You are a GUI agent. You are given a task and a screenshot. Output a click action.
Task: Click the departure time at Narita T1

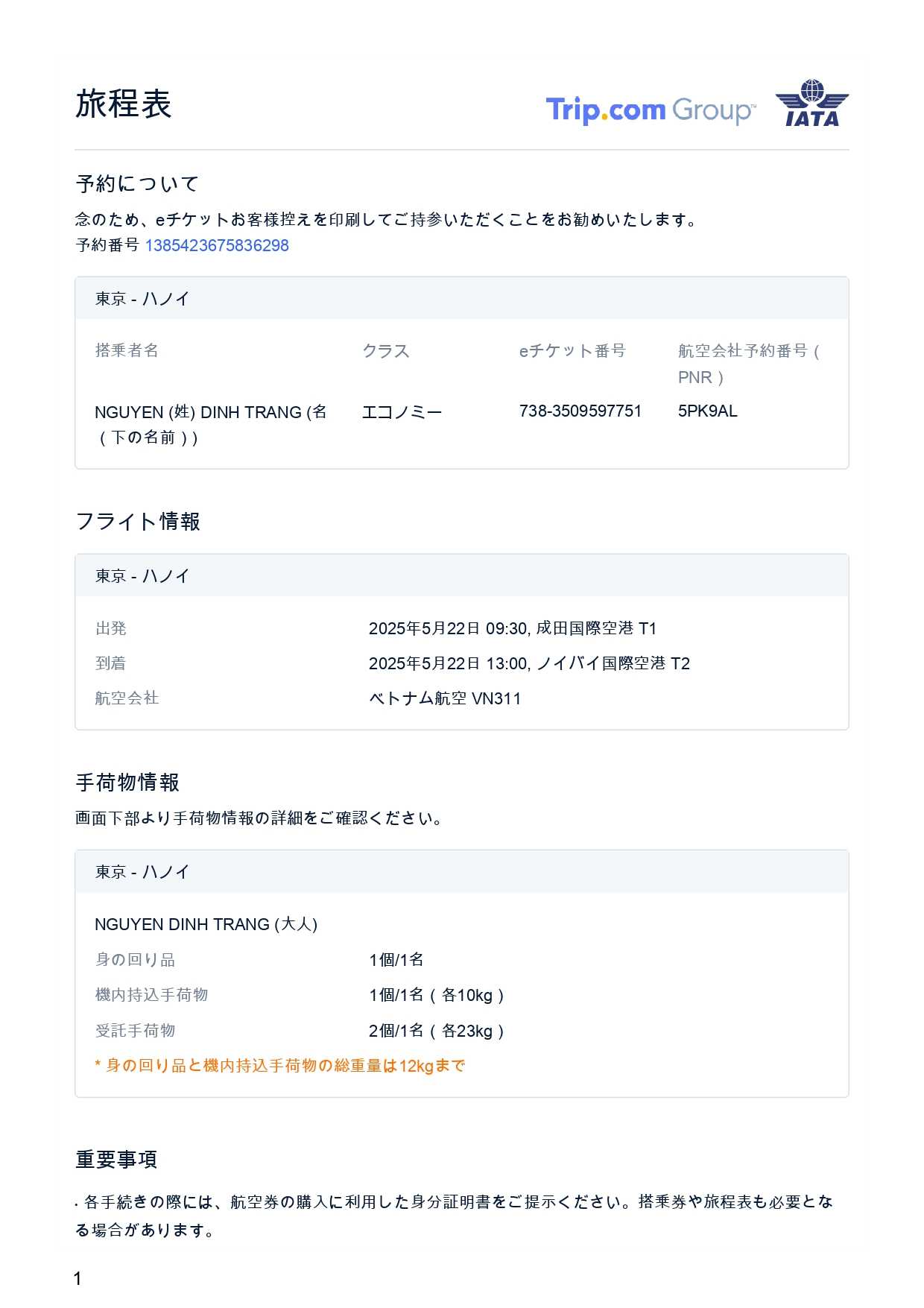coord(512,628)
